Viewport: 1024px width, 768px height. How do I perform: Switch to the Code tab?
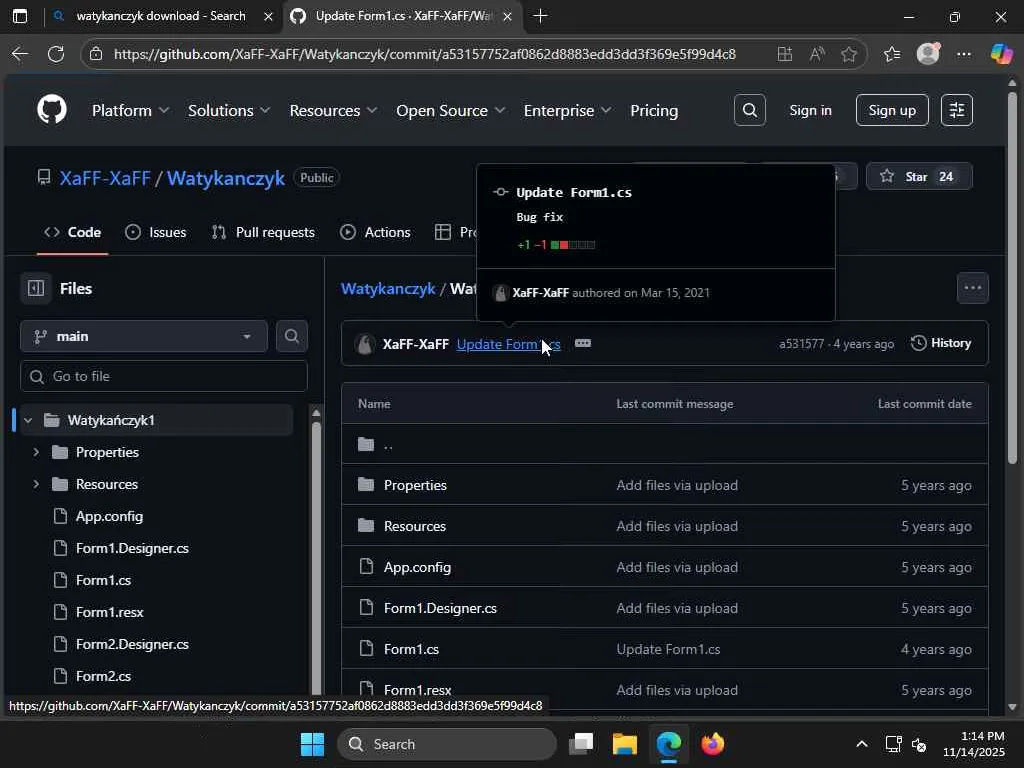coord(72,232)
